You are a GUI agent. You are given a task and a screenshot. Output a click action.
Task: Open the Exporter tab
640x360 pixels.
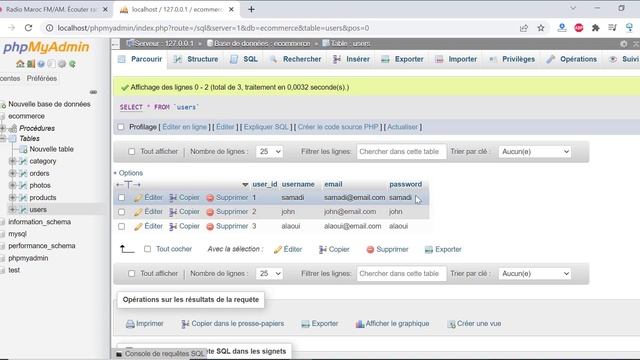click(x=402, y=59)
